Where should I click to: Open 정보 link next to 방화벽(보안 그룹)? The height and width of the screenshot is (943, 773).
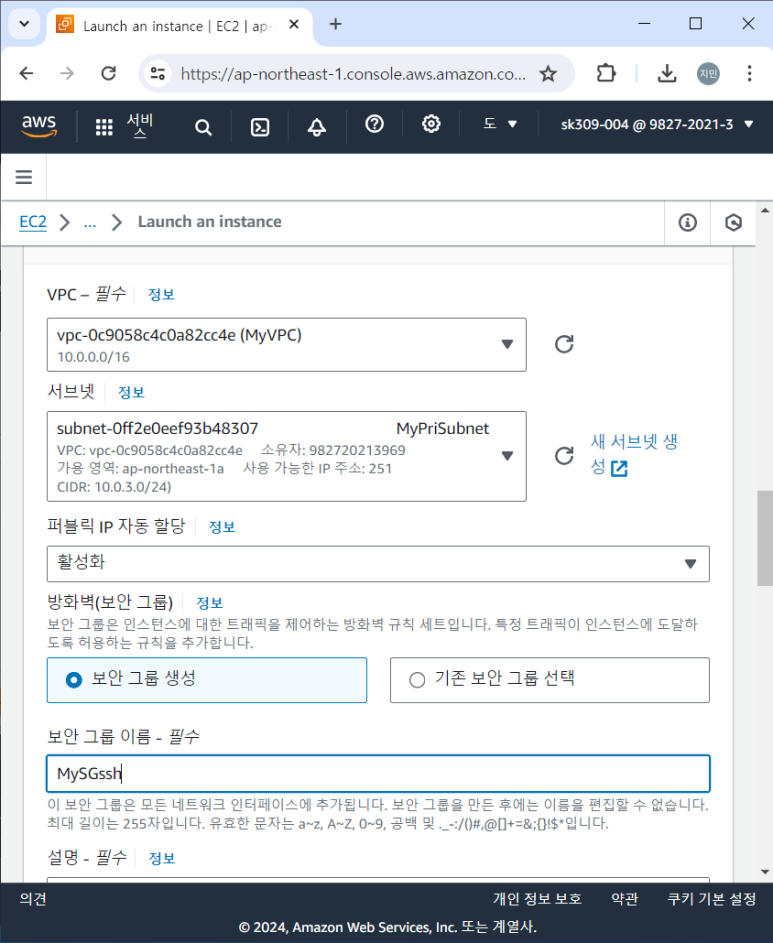coord(209,603)
